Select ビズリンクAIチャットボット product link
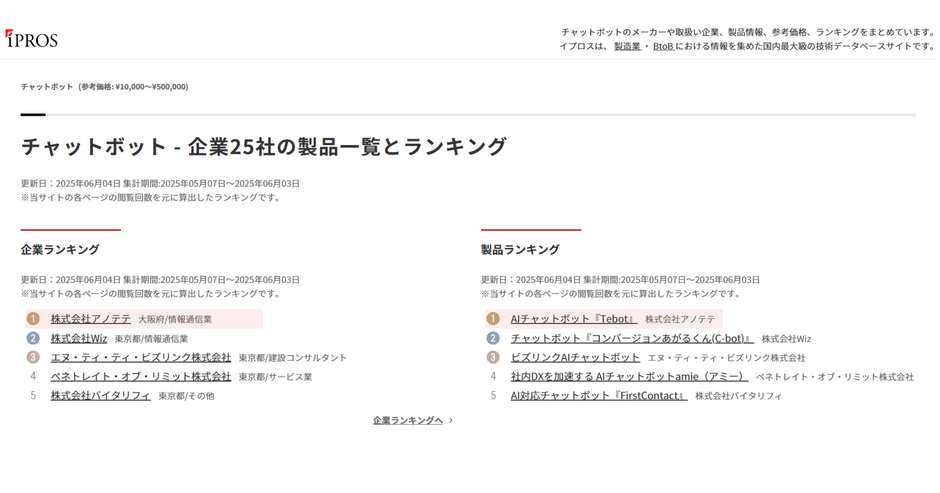The image size is (940, 493). 575,357
